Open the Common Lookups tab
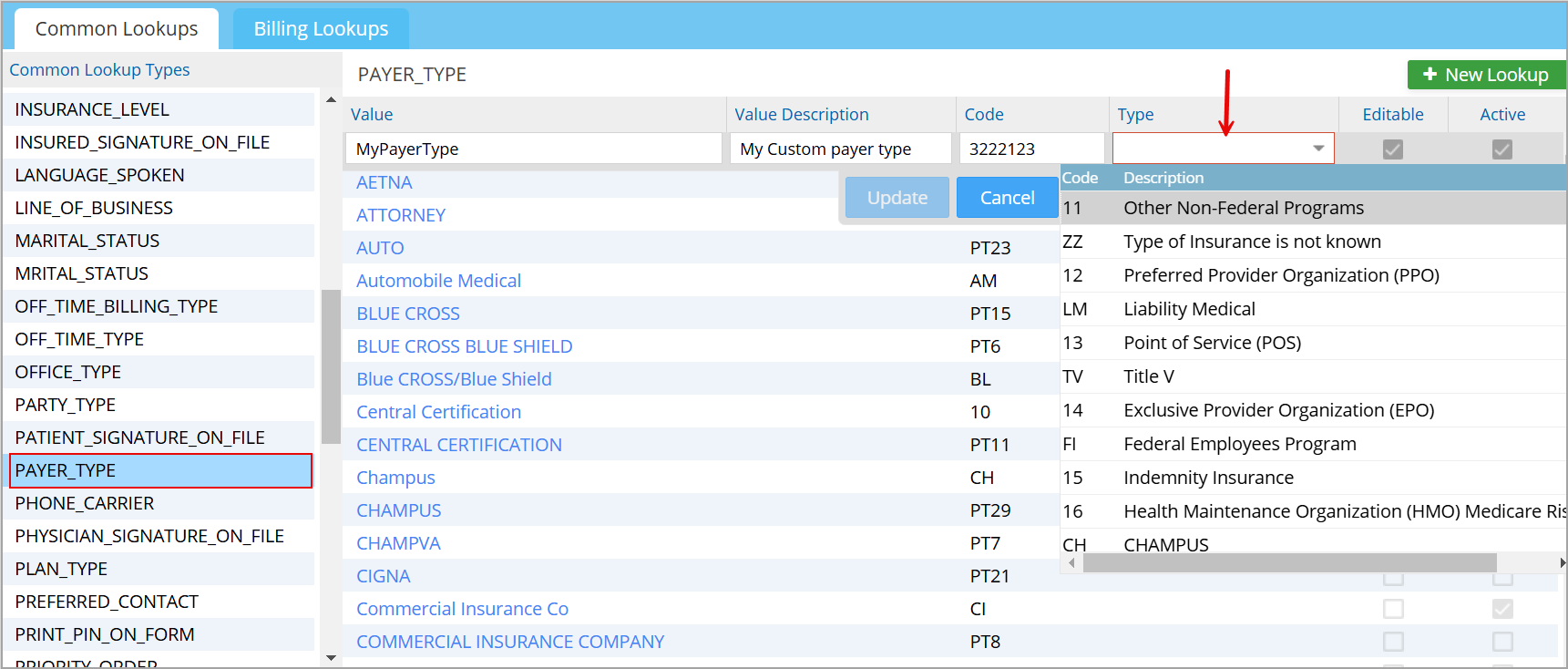Viewport: 1568px width, 669px height. coord(117,29)
